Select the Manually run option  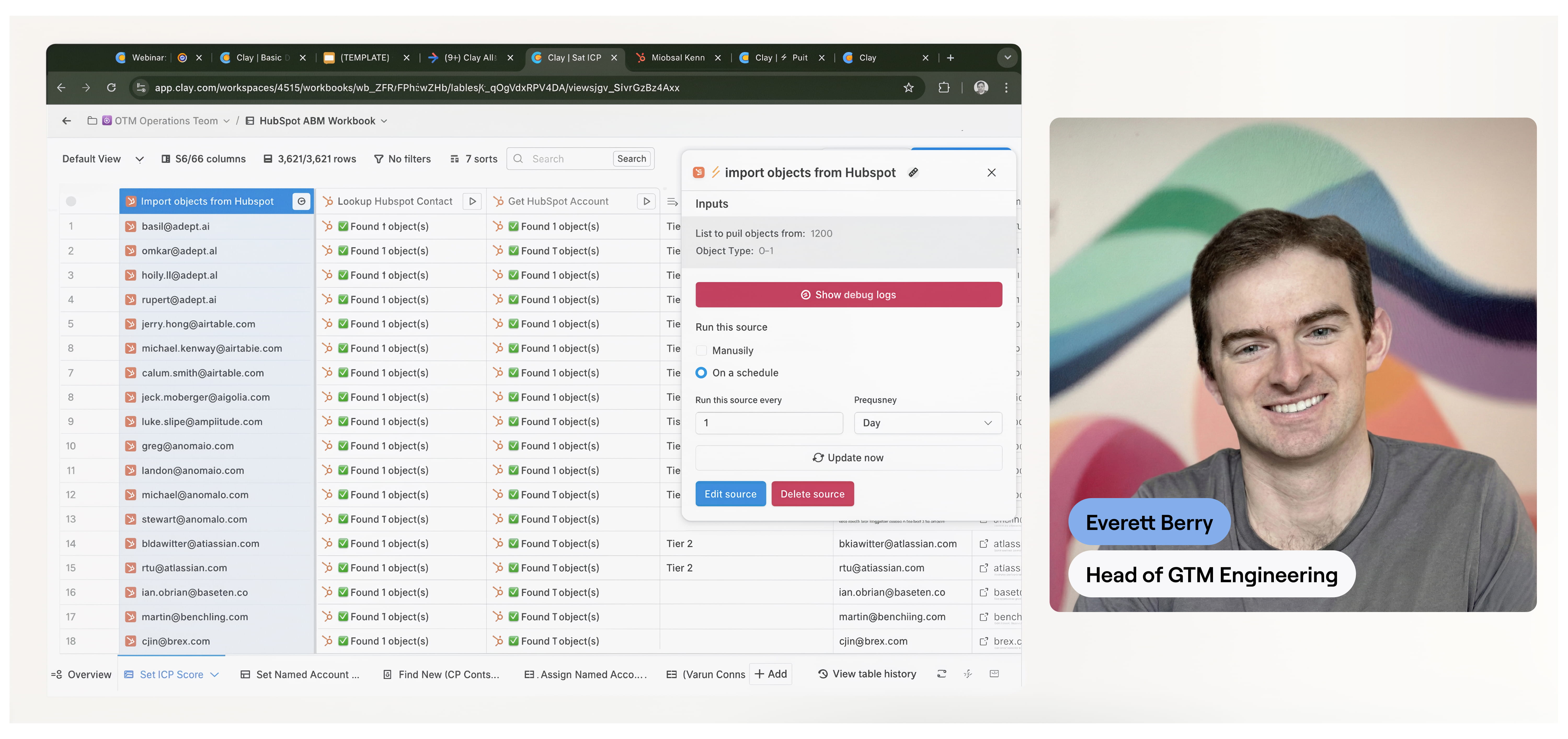coord(701,350)
